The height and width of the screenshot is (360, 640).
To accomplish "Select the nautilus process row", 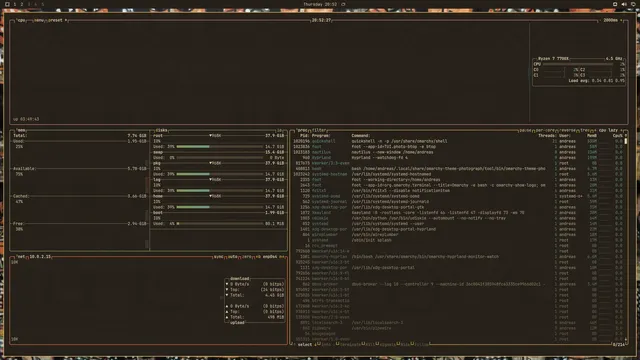I will (458, 152).
